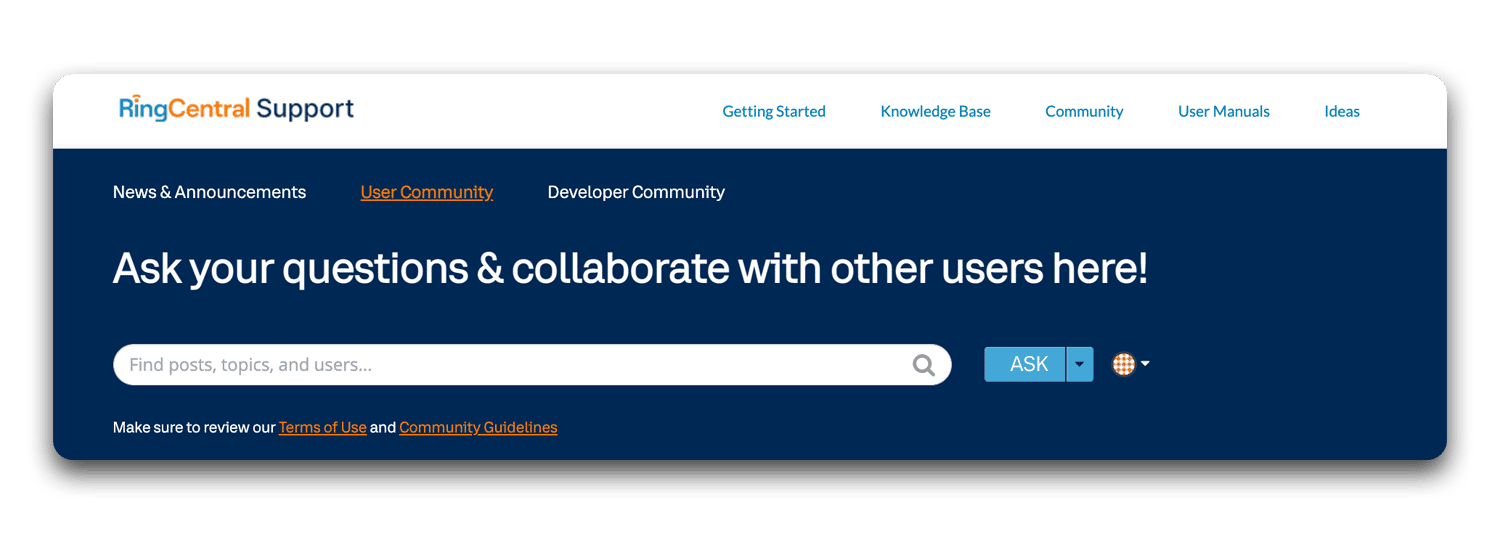Expand the caret next to user avatar

tap(1145, 364)
